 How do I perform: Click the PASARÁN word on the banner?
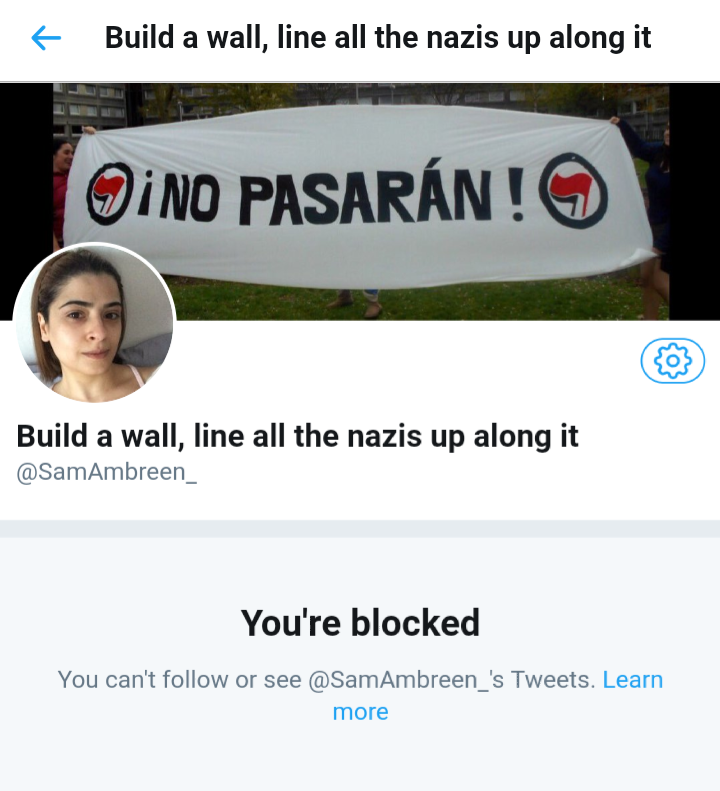pos(365,196)
